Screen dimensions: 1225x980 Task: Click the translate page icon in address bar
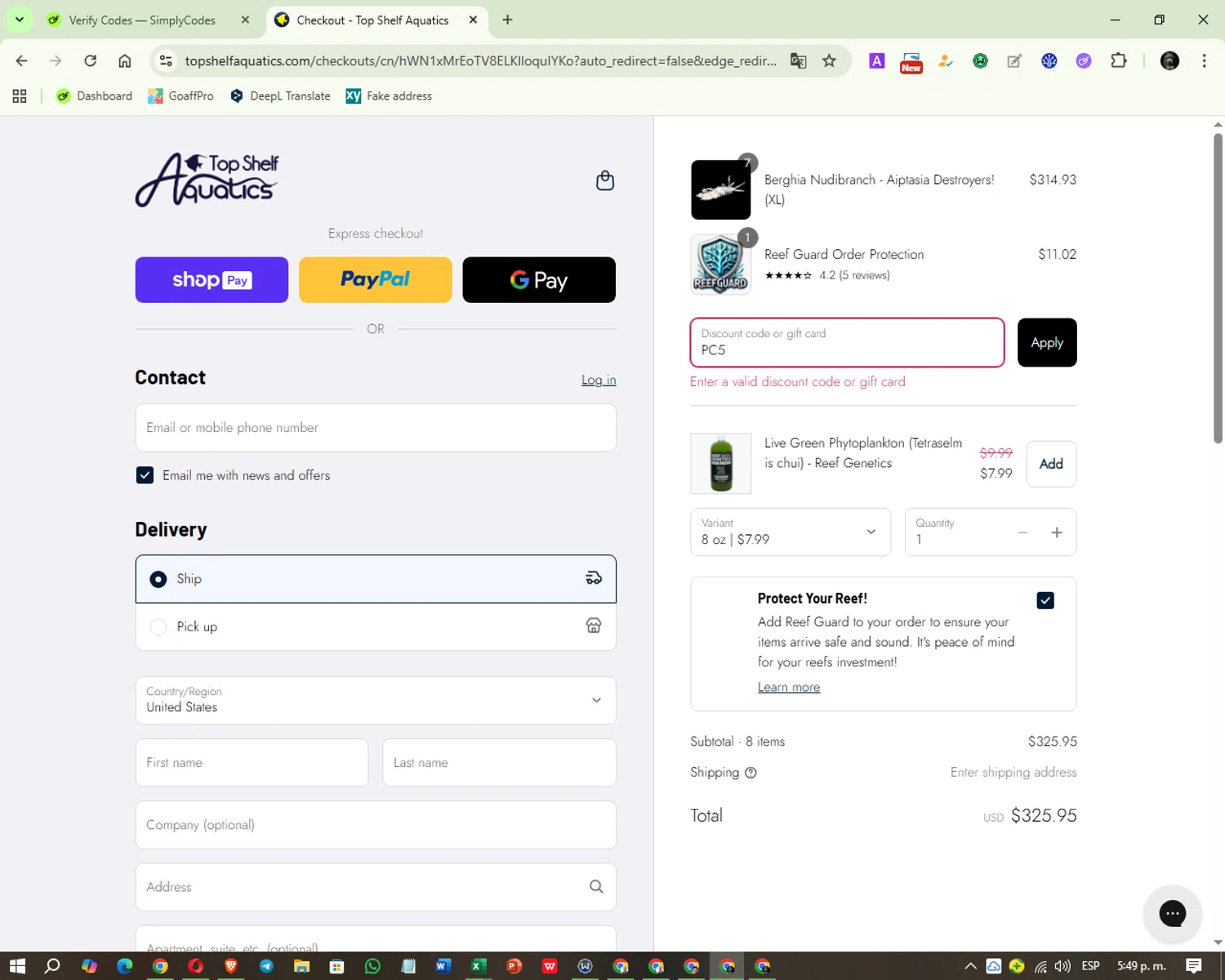798,60
